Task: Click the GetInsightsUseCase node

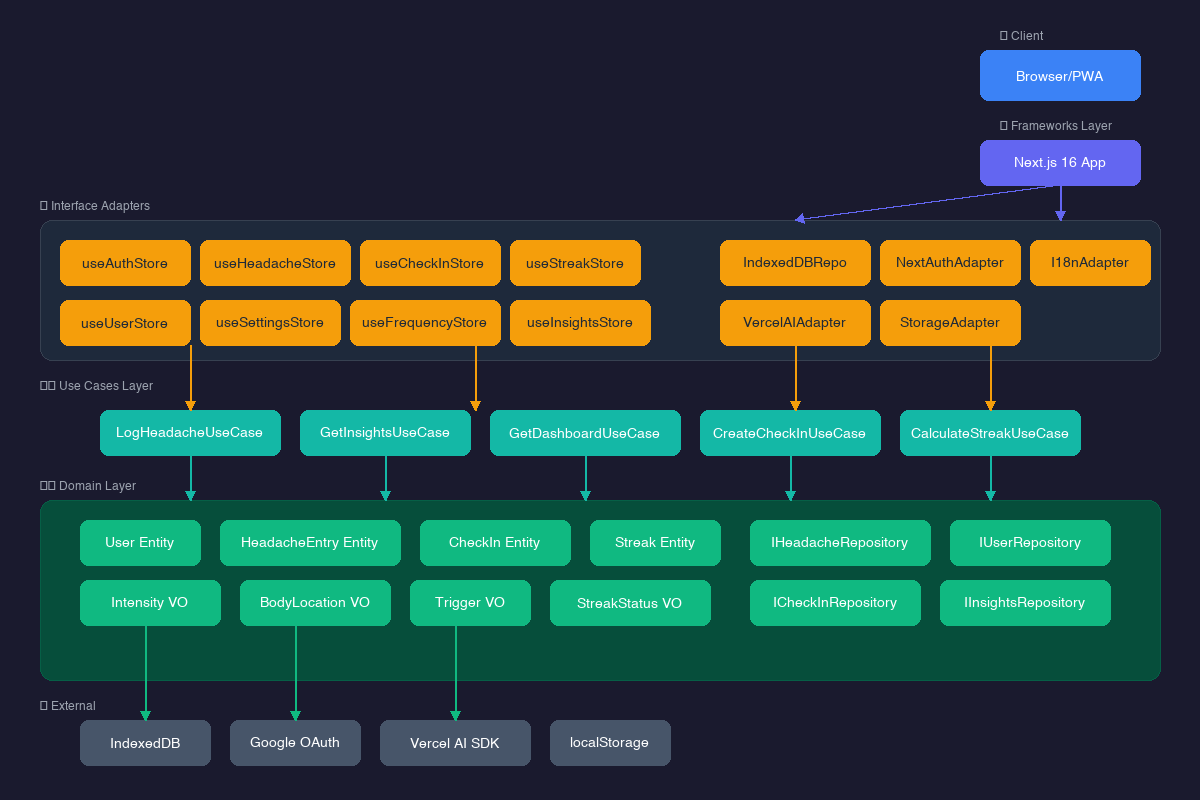Action: 385,433
